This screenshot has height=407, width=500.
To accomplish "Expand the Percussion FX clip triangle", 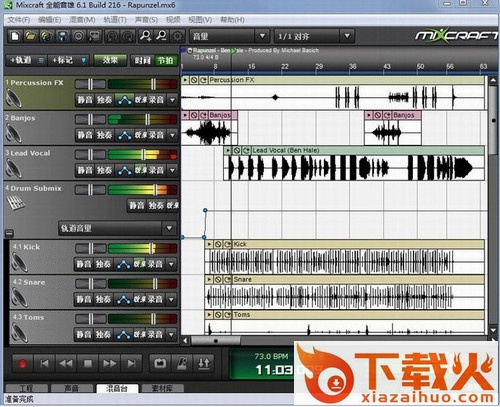I will (185, 80).
